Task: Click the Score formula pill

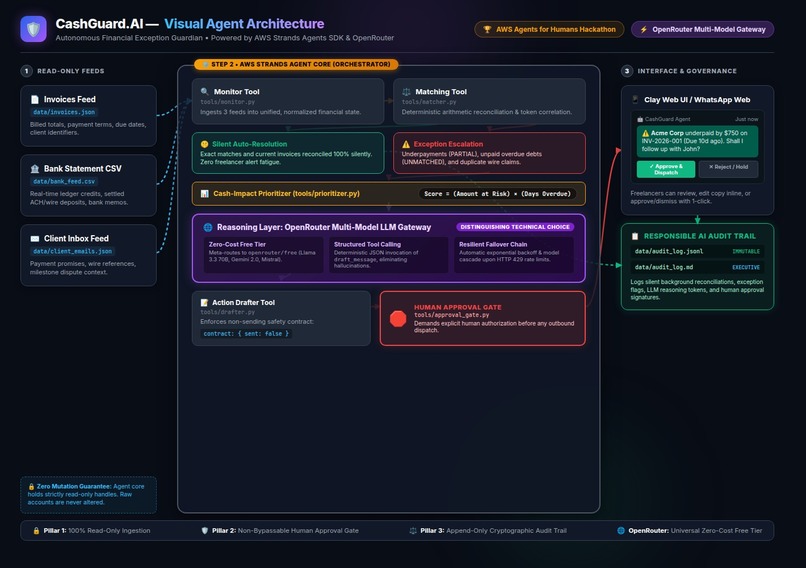Action: click(x=498, y=194)
